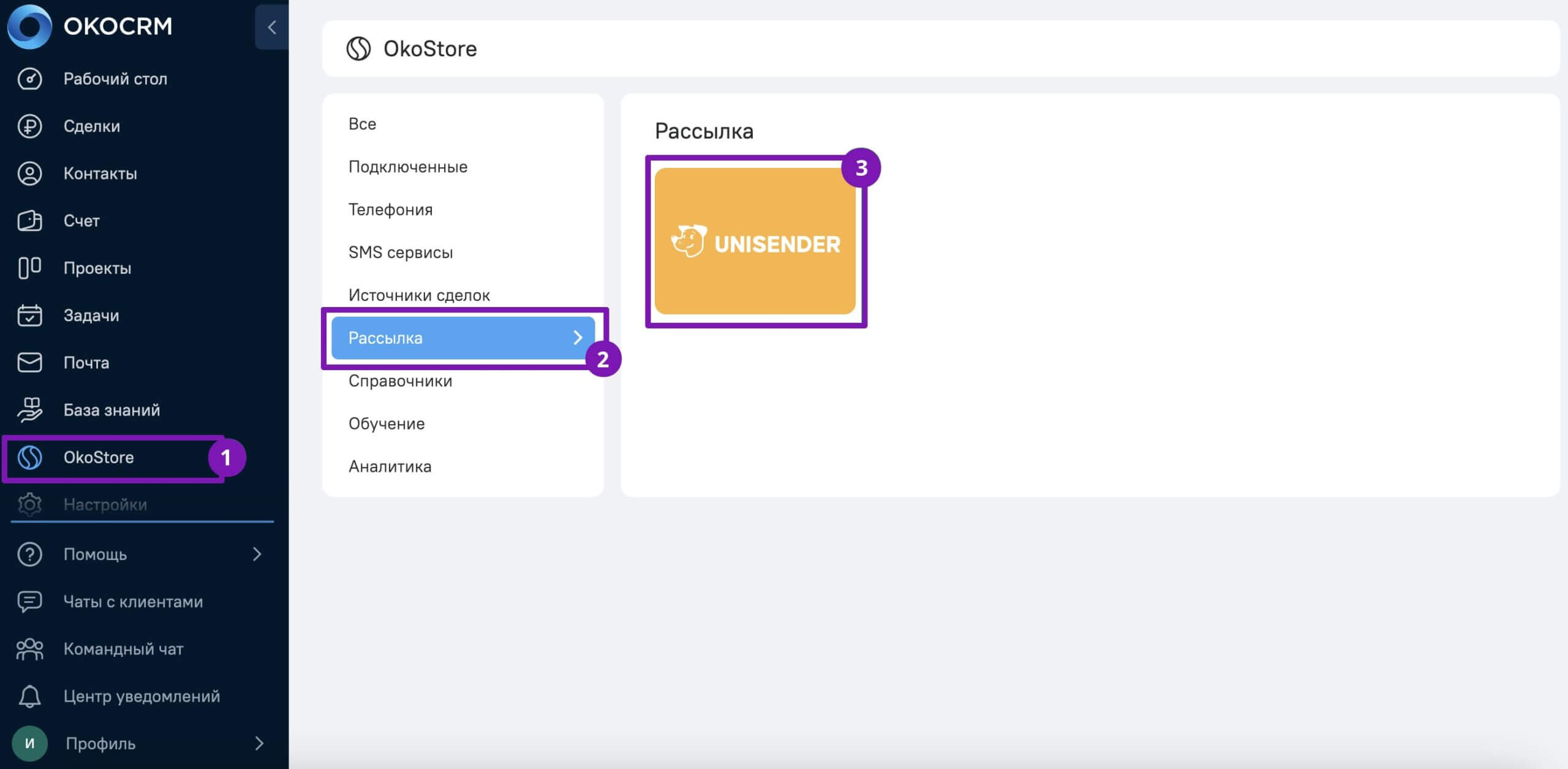Select the Обучение category
The height and width of the screenshot is (769, 1568).
pyautogui.click(x=386, y=423)
